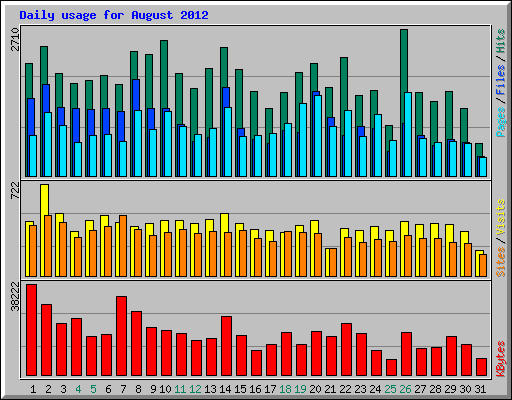Click the cyan pages bar for day 26
This screenshot has height=400, width=512.
408,135
